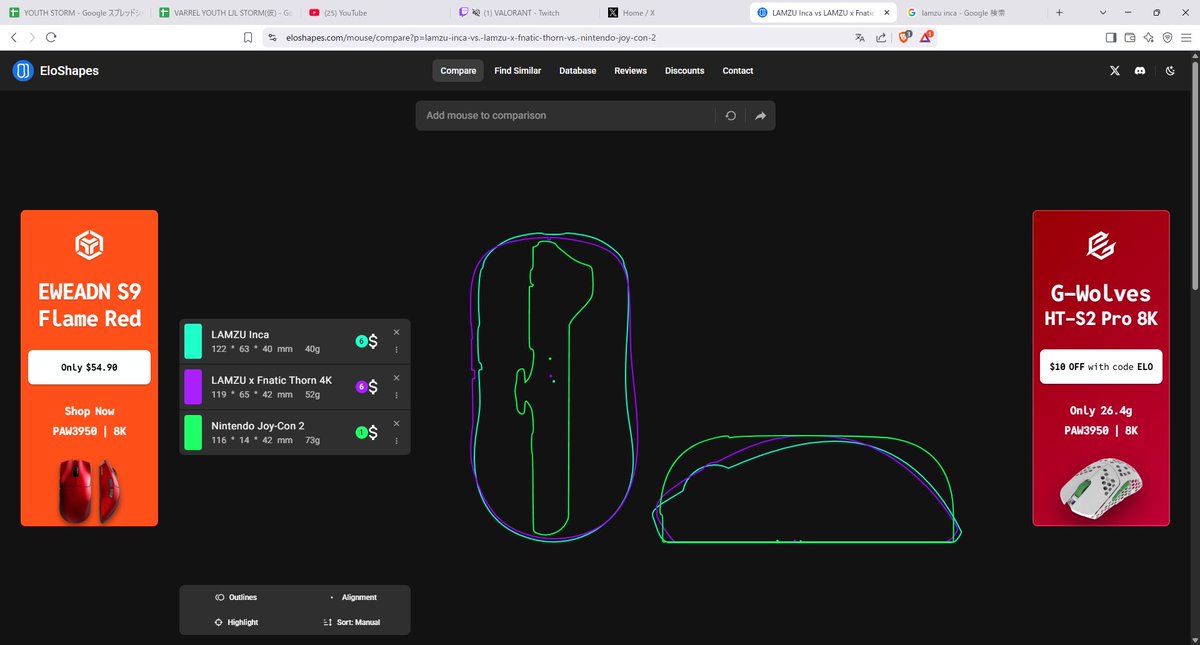Remove Nintendo Joy-Con 2 from comparison
This screenshot has width=1200, height=645.
click(396, 424)
